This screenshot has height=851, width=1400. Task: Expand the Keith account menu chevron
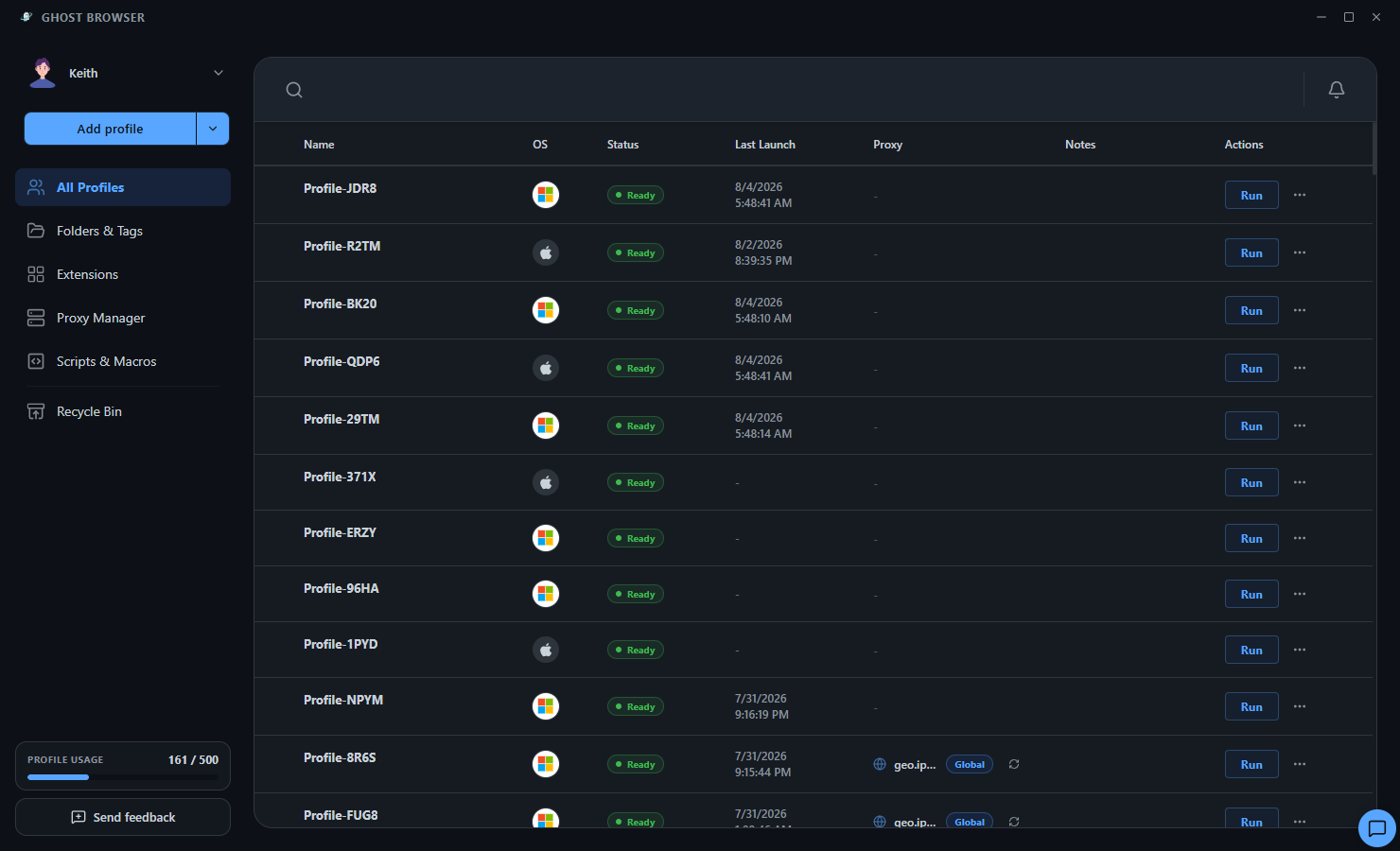point(219,73)
